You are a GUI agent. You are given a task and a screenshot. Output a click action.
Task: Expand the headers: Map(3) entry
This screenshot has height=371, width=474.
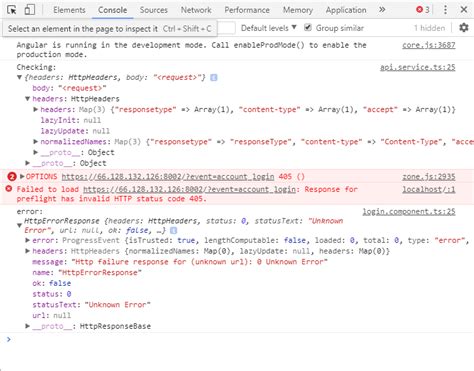coord(36,109)
